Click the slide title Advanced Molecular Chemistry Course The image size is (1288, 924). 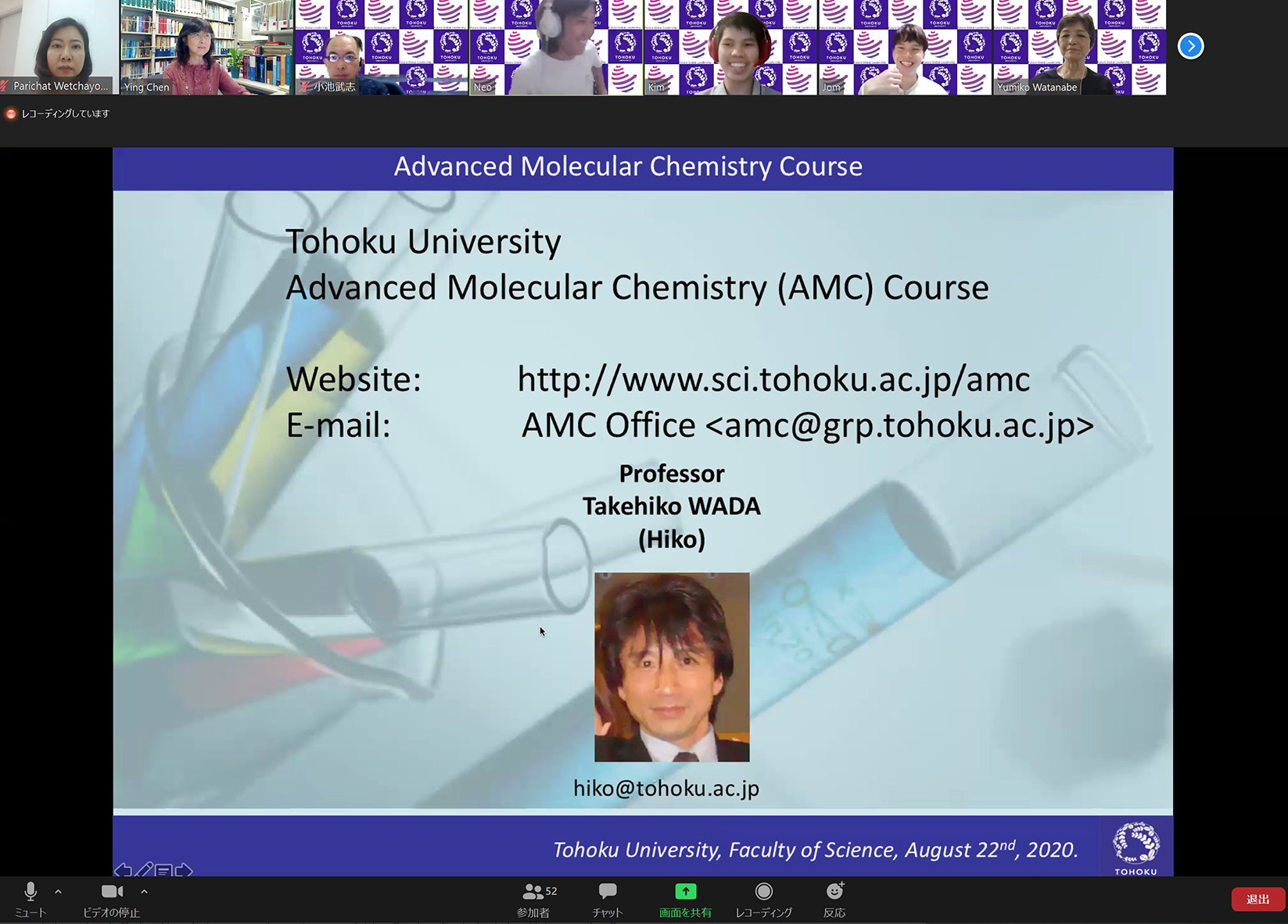pyautogui.click(x=628, y=167)
